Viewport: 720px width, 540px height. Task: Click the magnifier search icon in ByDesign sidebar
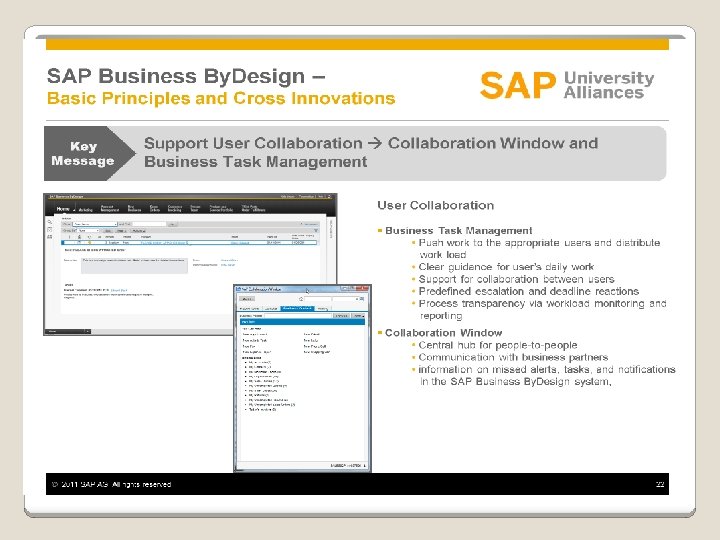point(50,222)
